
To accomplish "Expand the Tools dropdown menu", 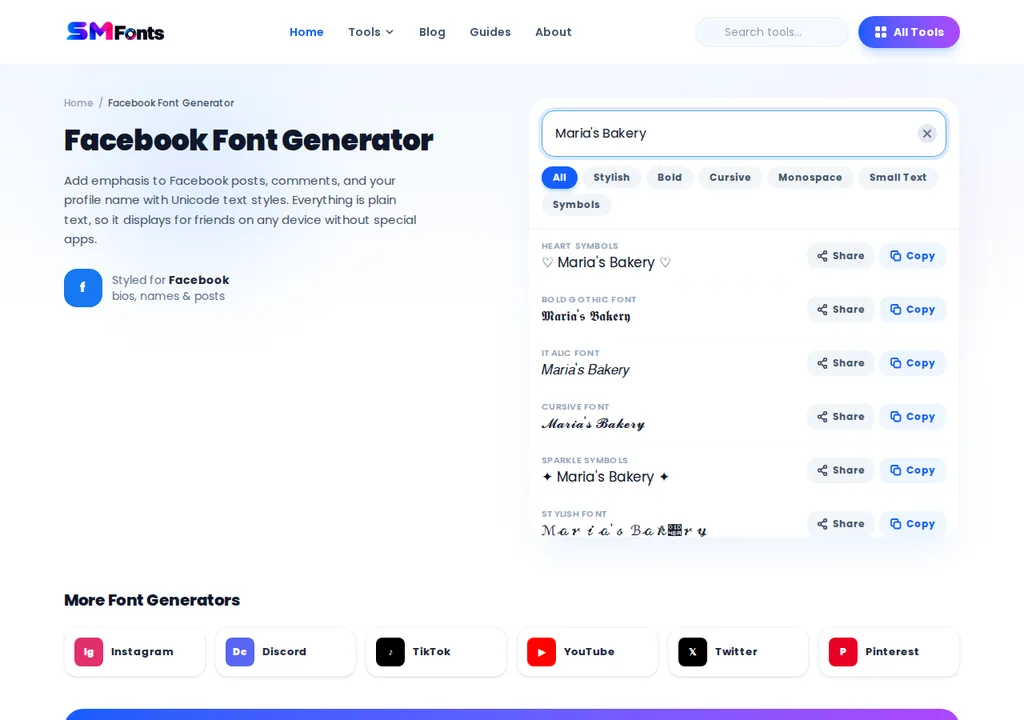I will (x=370, y=32).
